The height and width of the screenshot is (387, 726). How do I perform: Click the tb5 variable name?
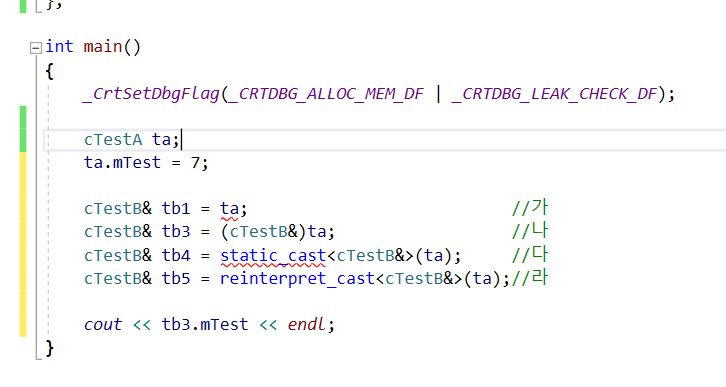point(176,279)
